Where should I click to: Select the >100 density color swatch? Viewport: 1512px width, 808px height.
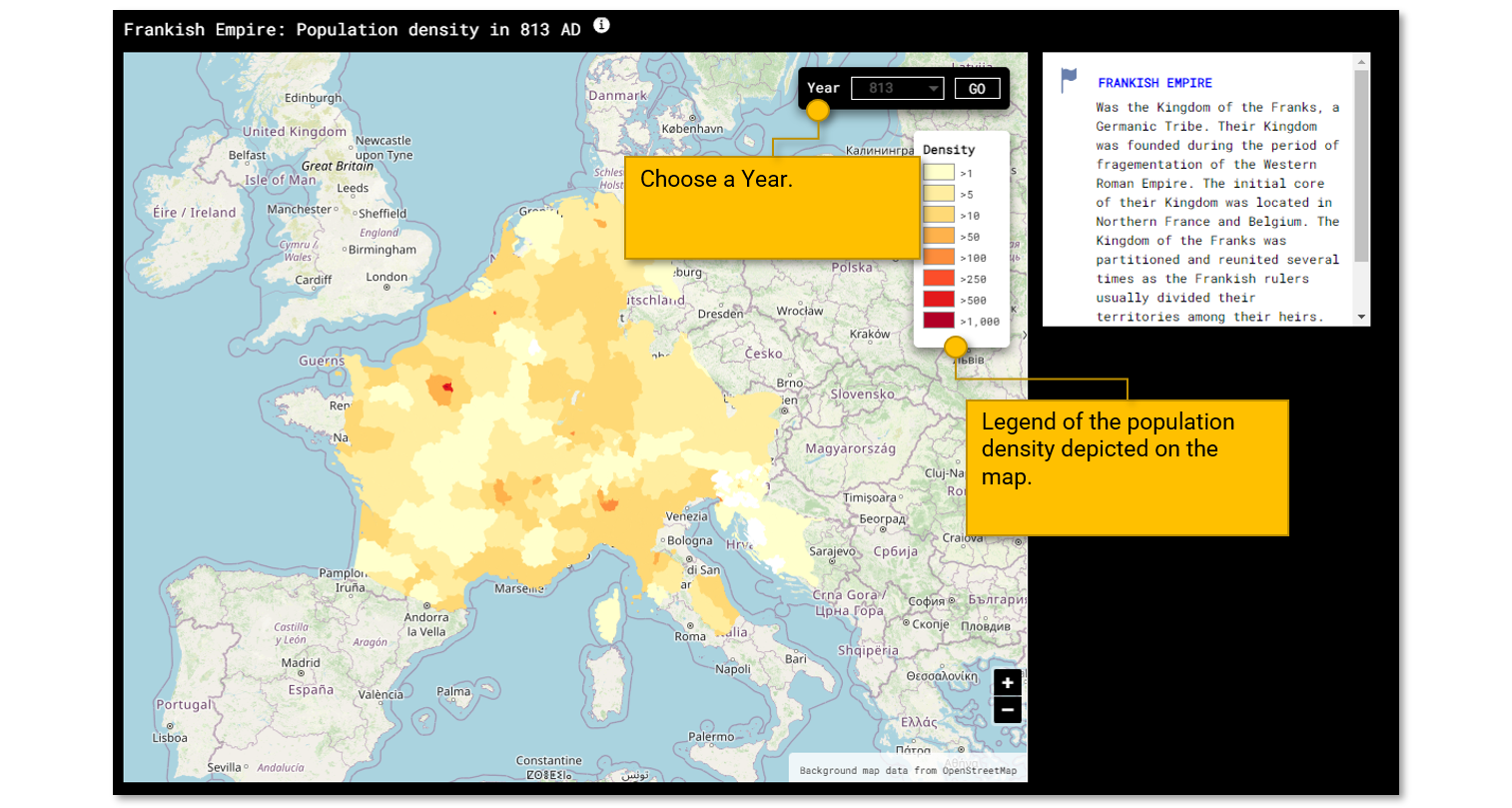pyautogui.click(x=939, y=257)
